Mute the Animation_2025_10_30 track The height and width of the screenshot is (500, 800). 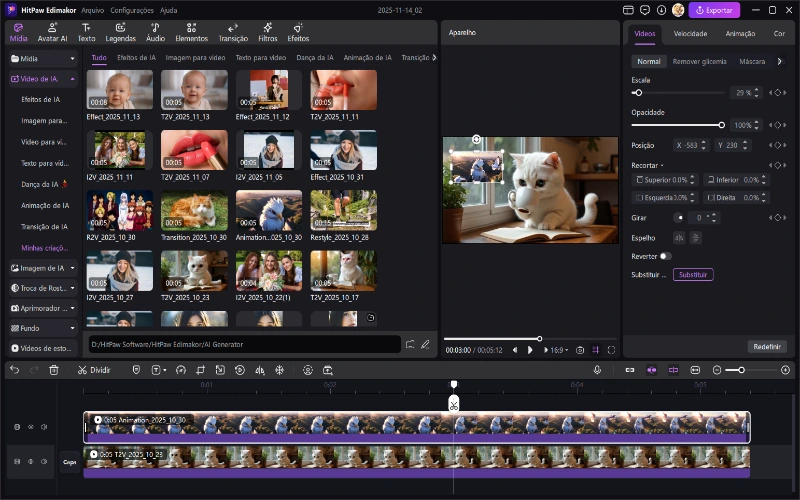tap(44, 427)
